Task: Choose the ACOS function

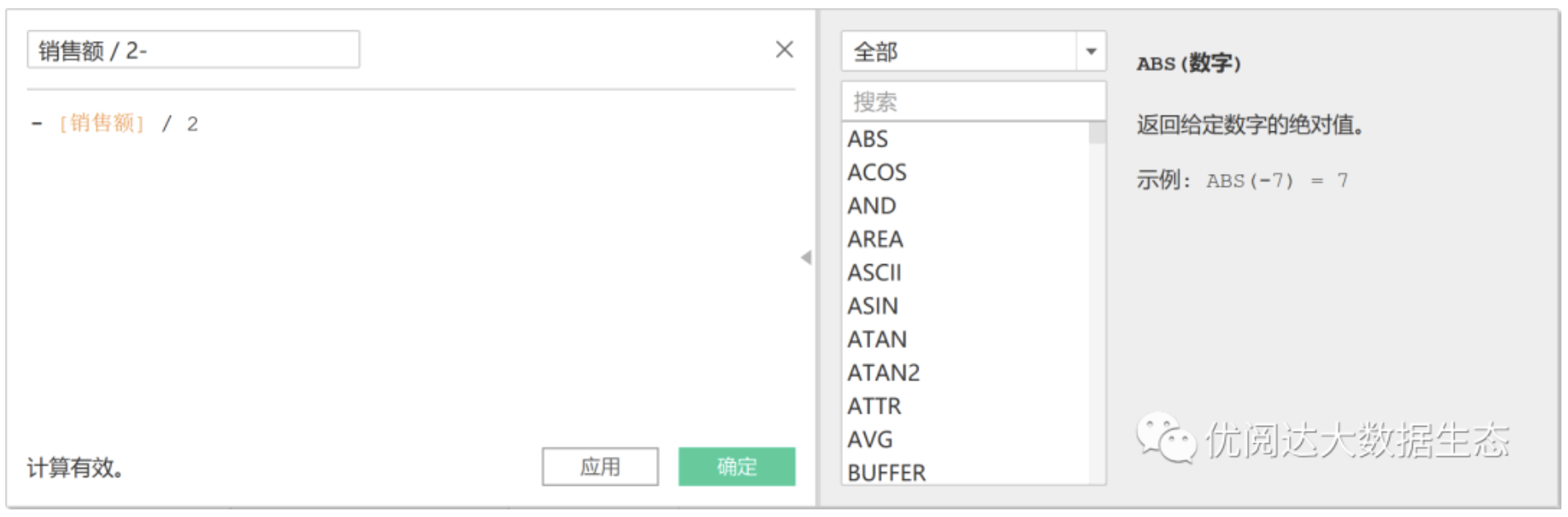Action: click(x=877, y=172)
